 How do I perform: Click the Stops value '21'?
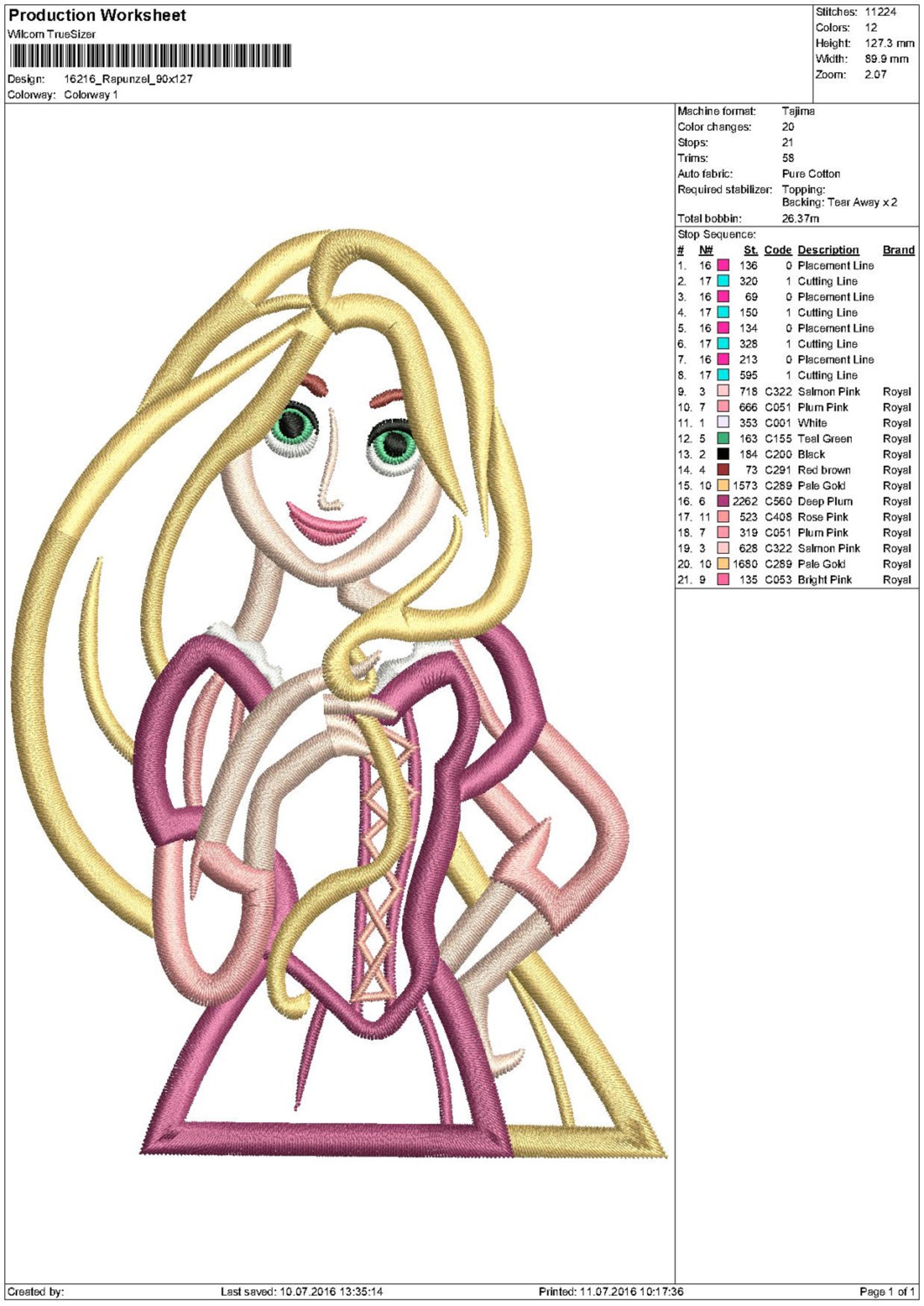point(787,143)
